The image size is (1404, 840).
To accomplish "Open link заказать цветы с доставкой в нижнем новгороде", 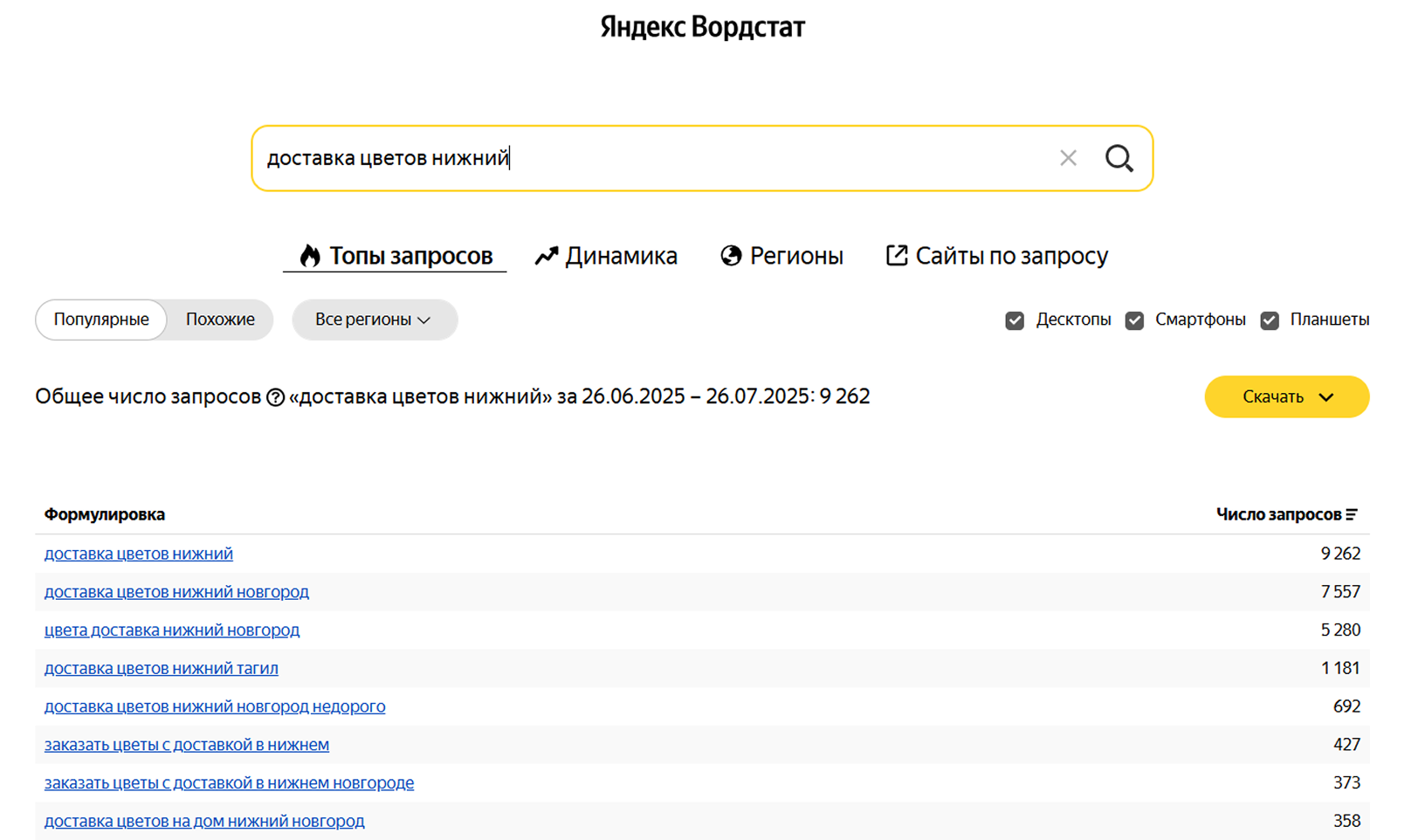I will pyautogui.click(x=230, y=783).
